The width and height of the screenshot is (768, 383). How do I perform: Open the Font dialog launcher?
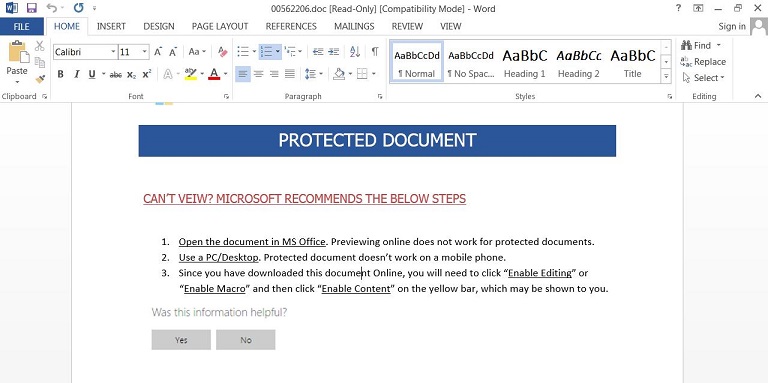point(226,96)
